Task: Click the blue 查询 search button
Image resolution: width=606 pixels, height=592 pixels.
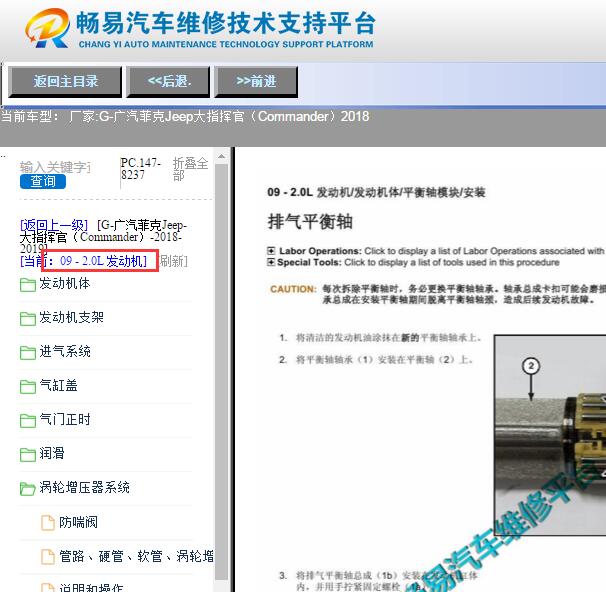Action: tap(43, 181)
